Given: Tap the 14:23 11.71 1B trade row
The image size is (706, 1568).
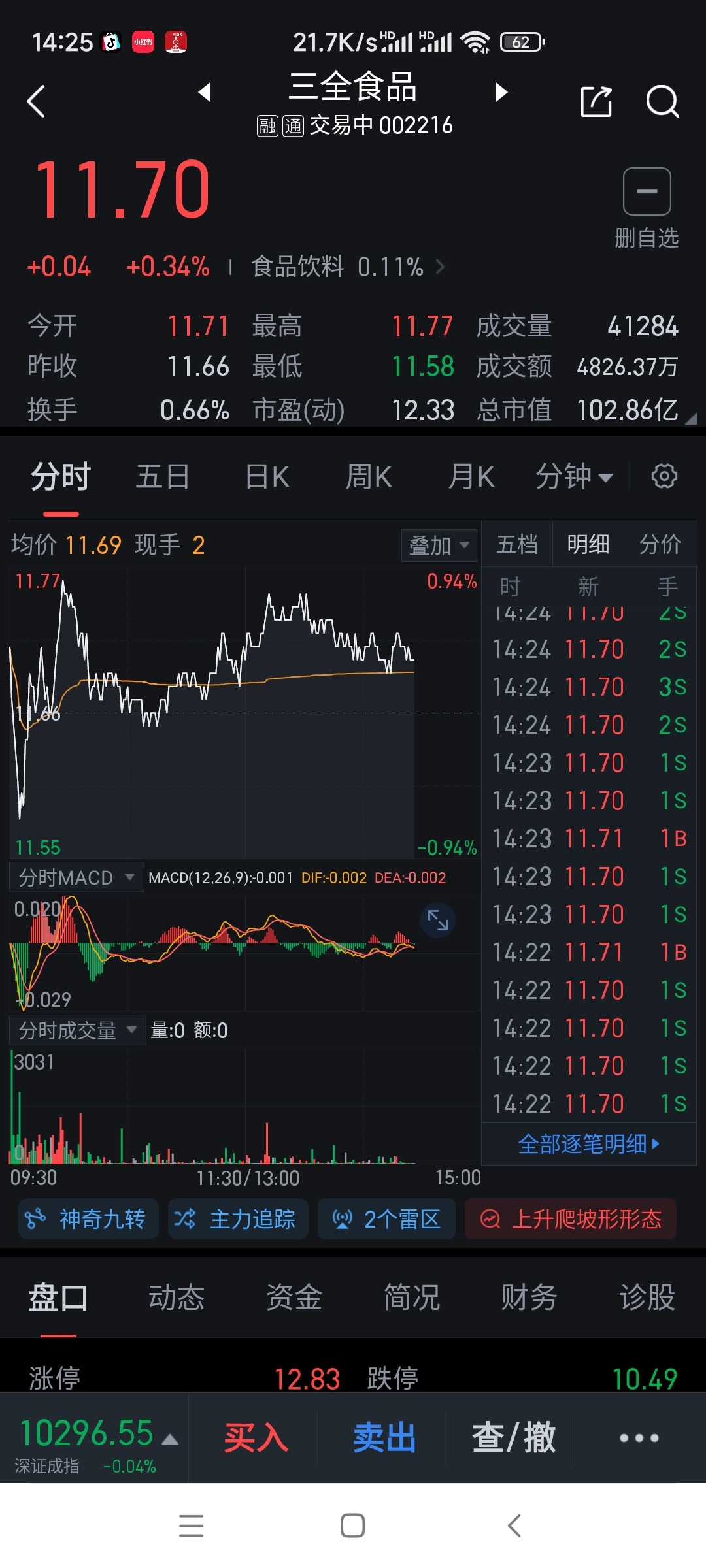Looking at the screenshot, I should [x=589, y=838].
